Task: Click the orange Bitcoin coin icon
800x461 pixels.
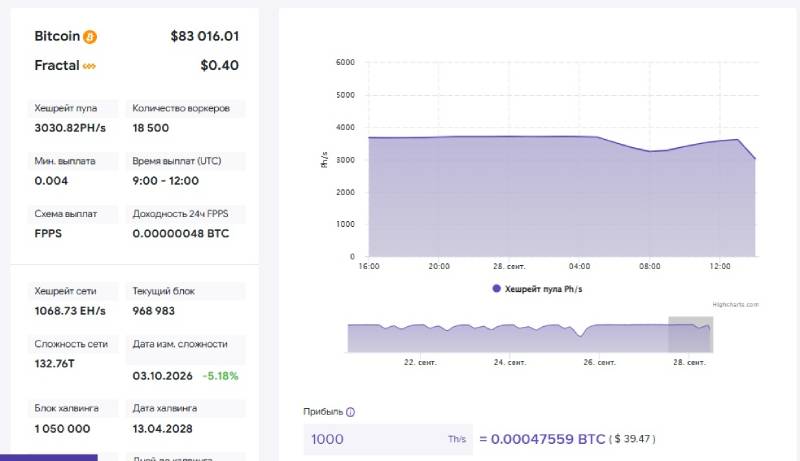Action: (x=90, y=37)
